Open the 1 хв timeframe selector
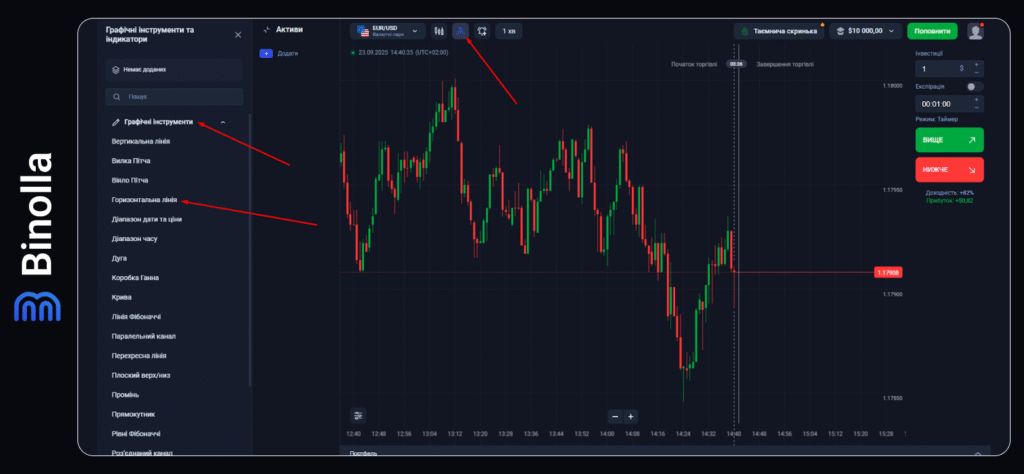 click(509, 31)
